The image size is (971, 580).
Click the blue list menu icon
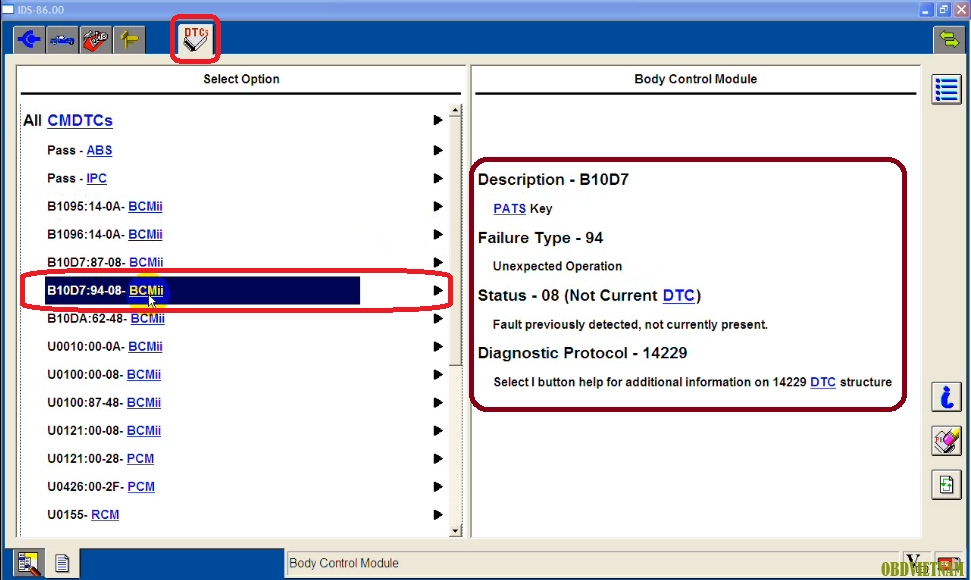click(x=946, y=90)
